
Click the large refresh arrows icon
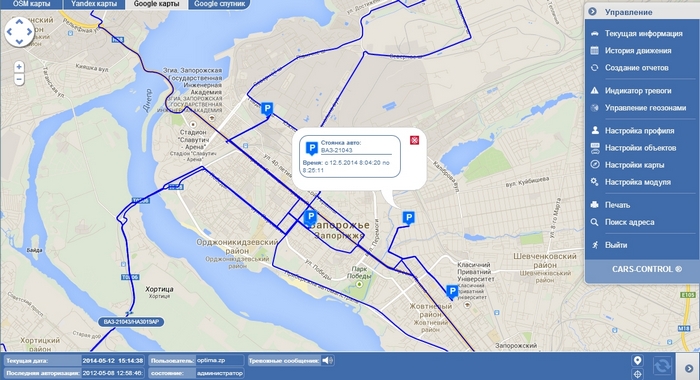662,366
